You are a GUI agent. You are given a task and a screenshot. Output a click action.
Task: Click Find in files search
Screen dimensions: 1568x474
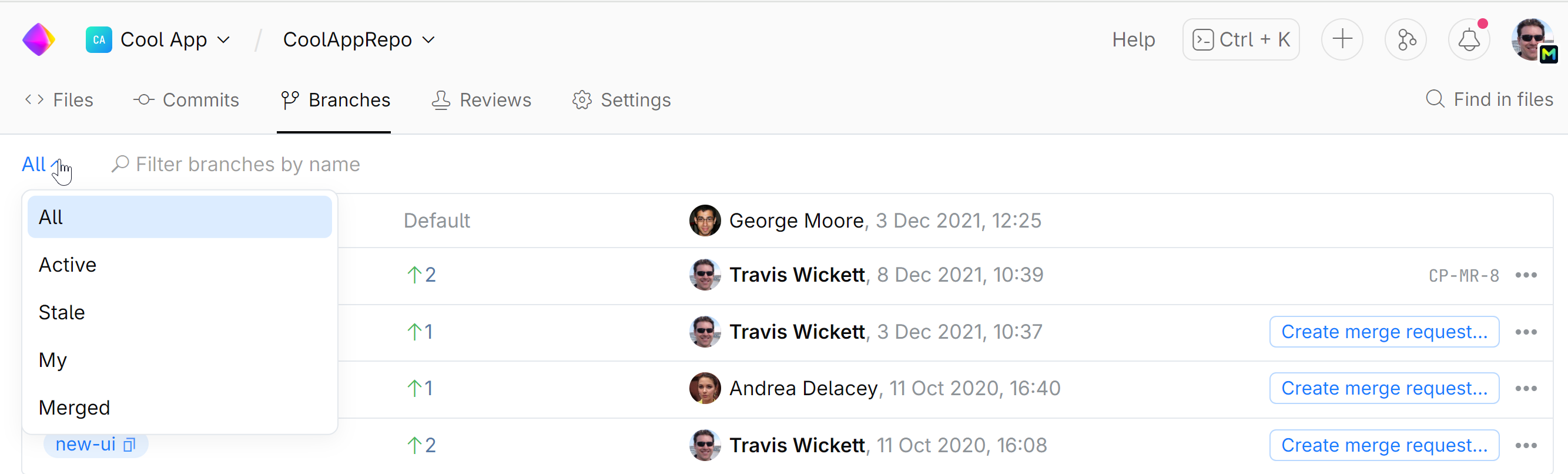pyautogui.click(x=1489, y=99)
